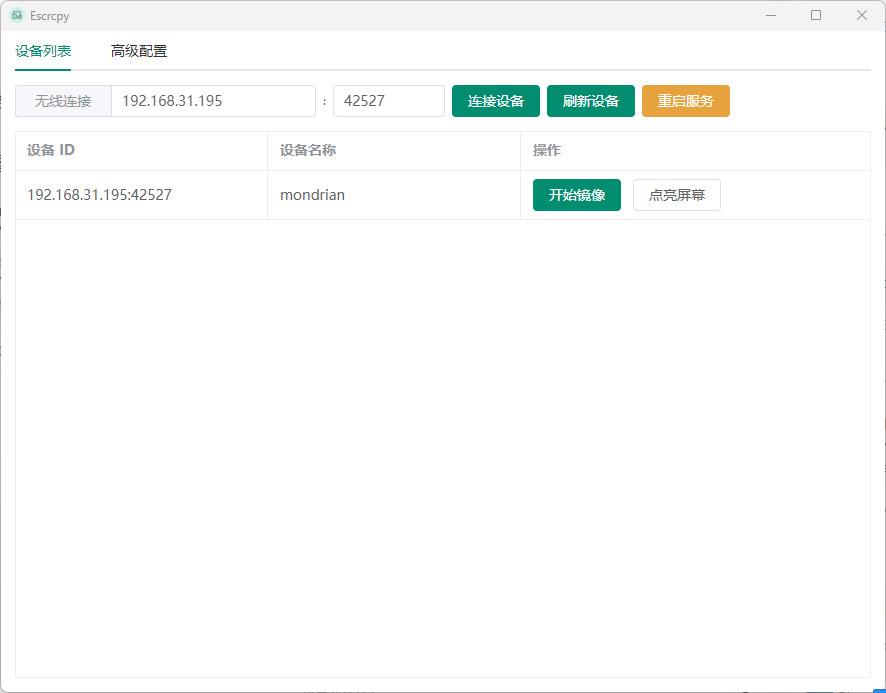Screen dimensions: 886x693
Task: Click the Escrcpy app icon in title bar
Action: (x=17, y=15)
